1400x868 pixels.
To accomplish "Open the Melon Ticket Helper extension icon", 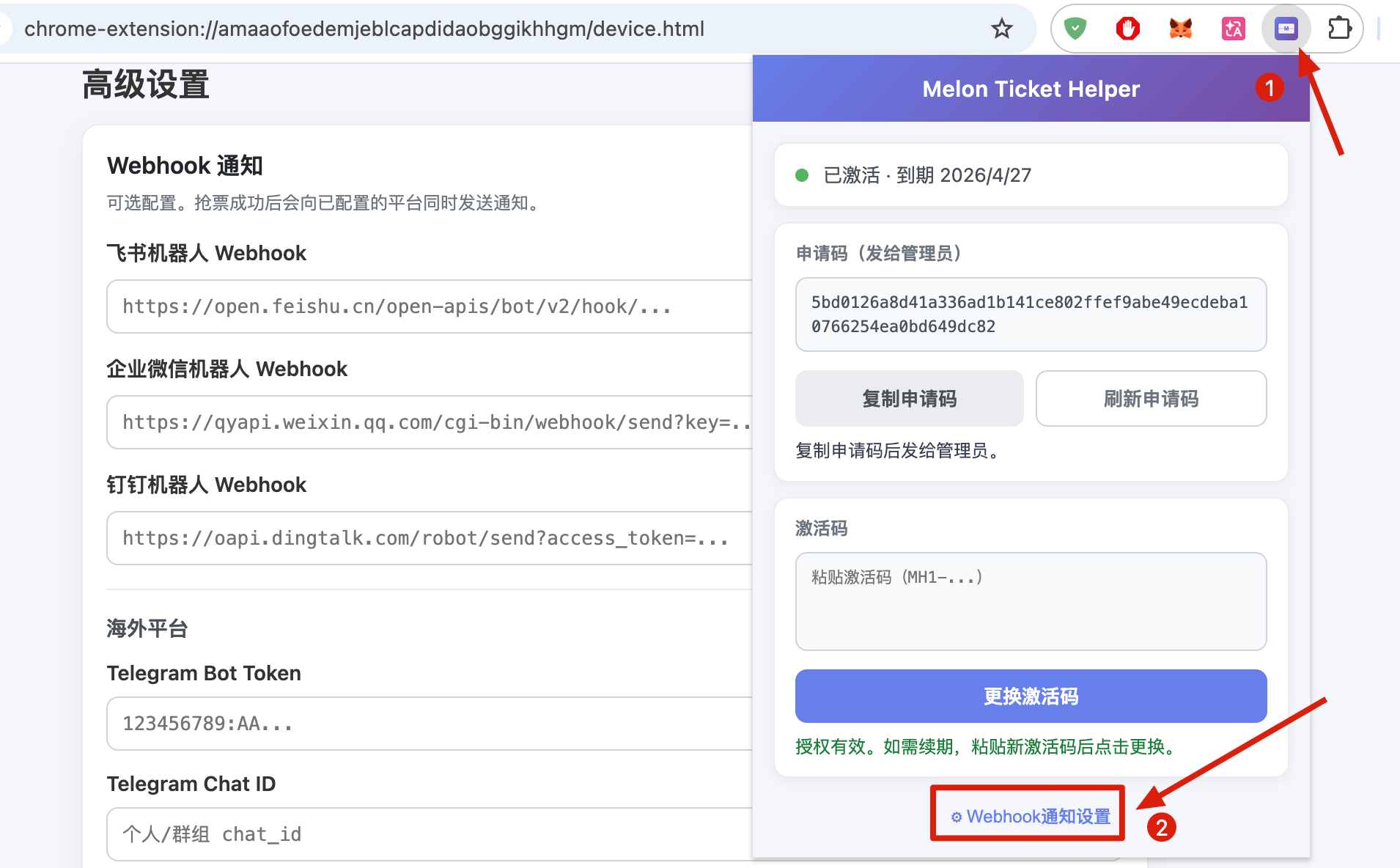I will tap(1286, 29).
